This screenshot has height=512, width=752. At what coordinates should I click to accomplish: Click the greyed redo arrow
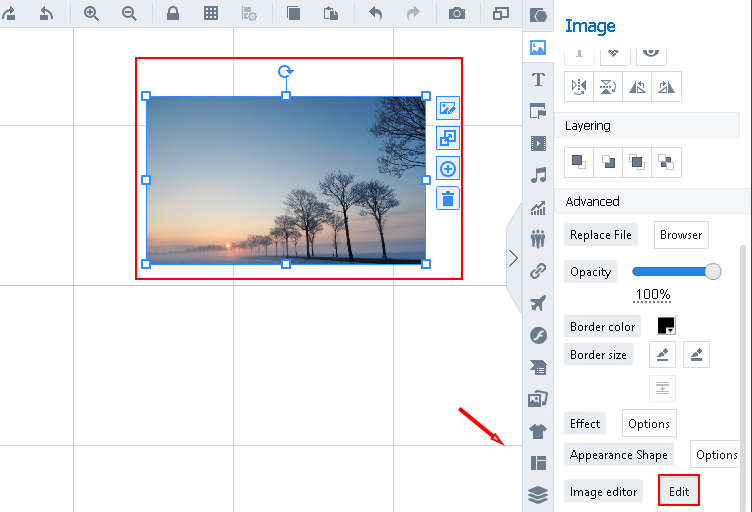click(413, 13)
